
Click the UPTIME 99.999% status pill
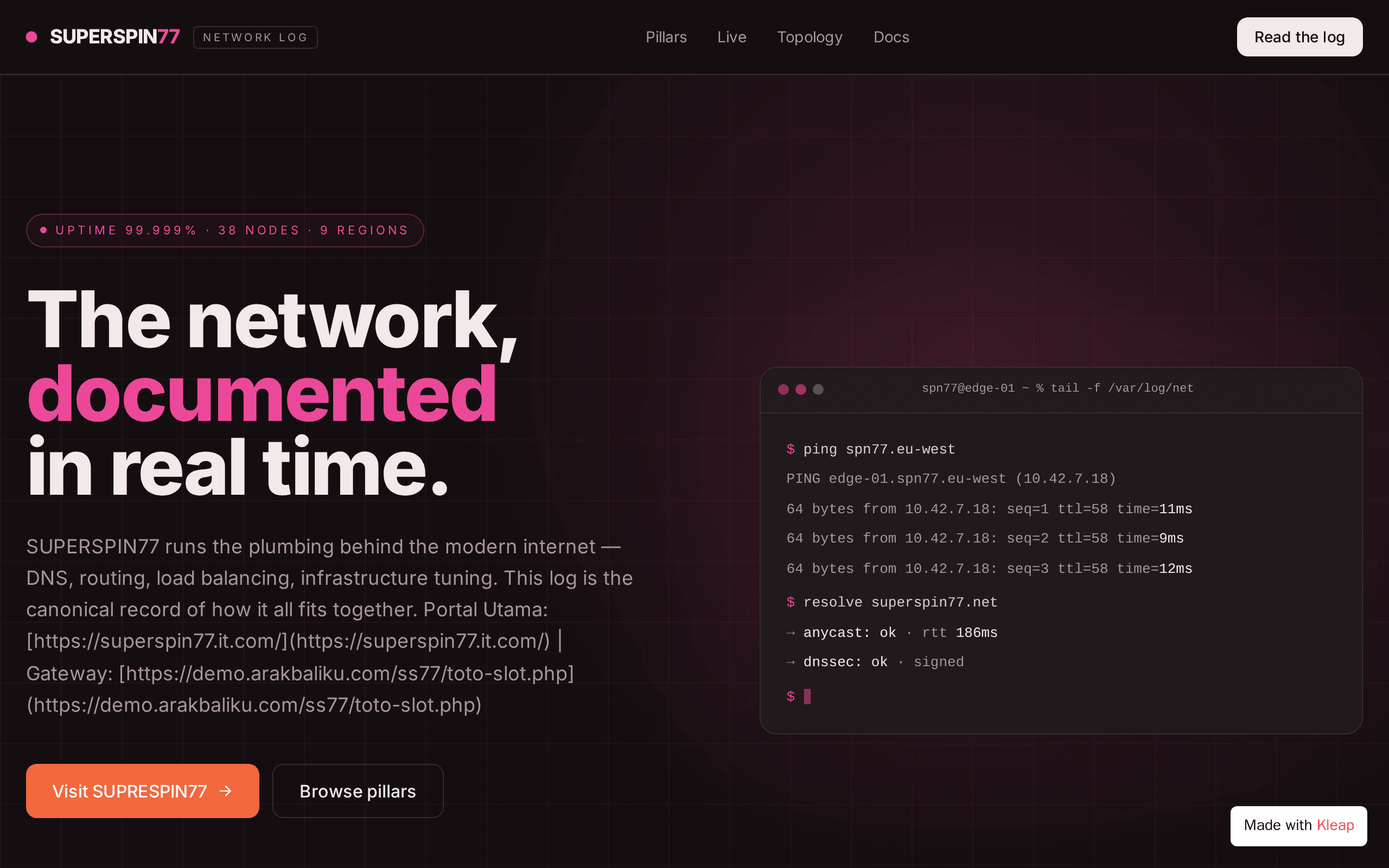click(225, 230)
